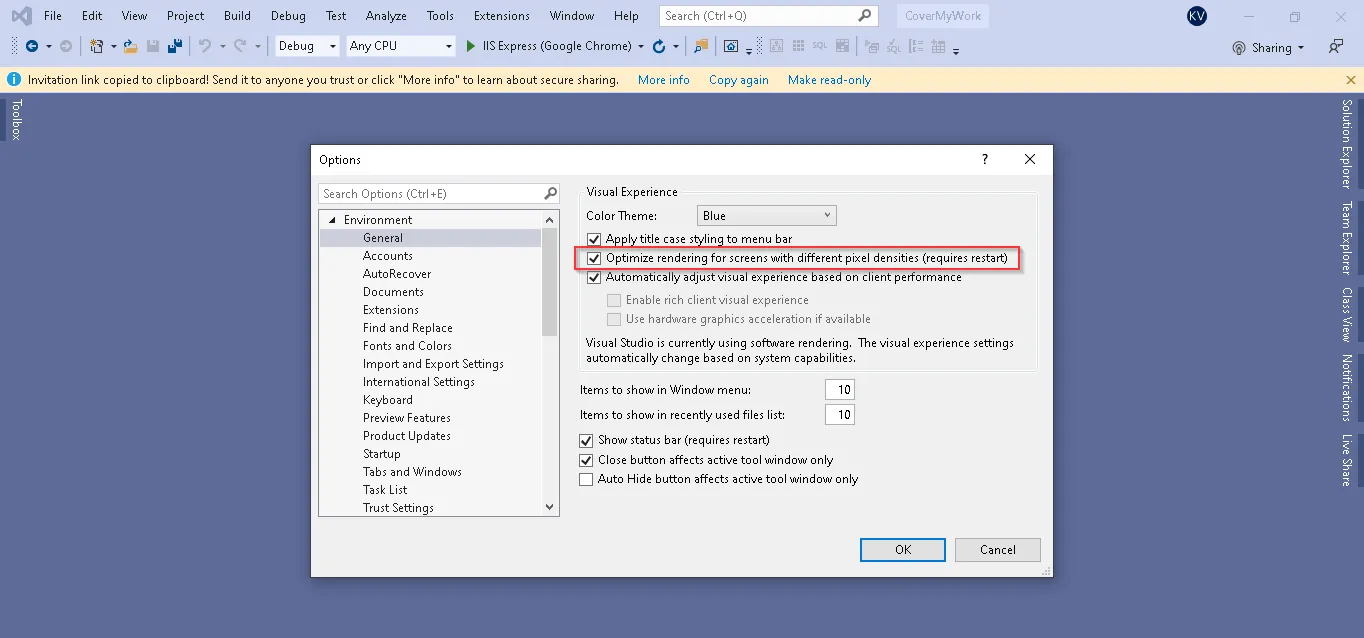This screenshot has width=1364, height=638.
Task: Follow the More info link
Action: coord(664,80)
